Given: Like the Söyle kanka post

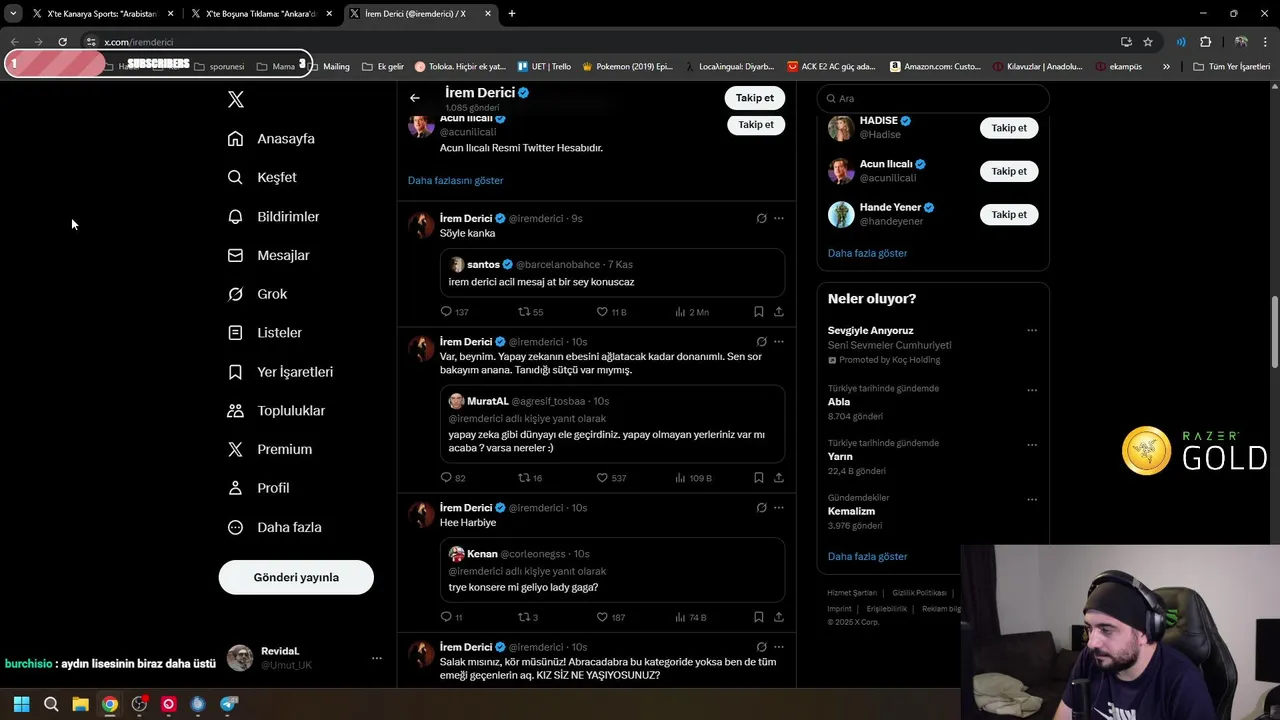Looking at the screenshot, I should click(x=611, y=312).
